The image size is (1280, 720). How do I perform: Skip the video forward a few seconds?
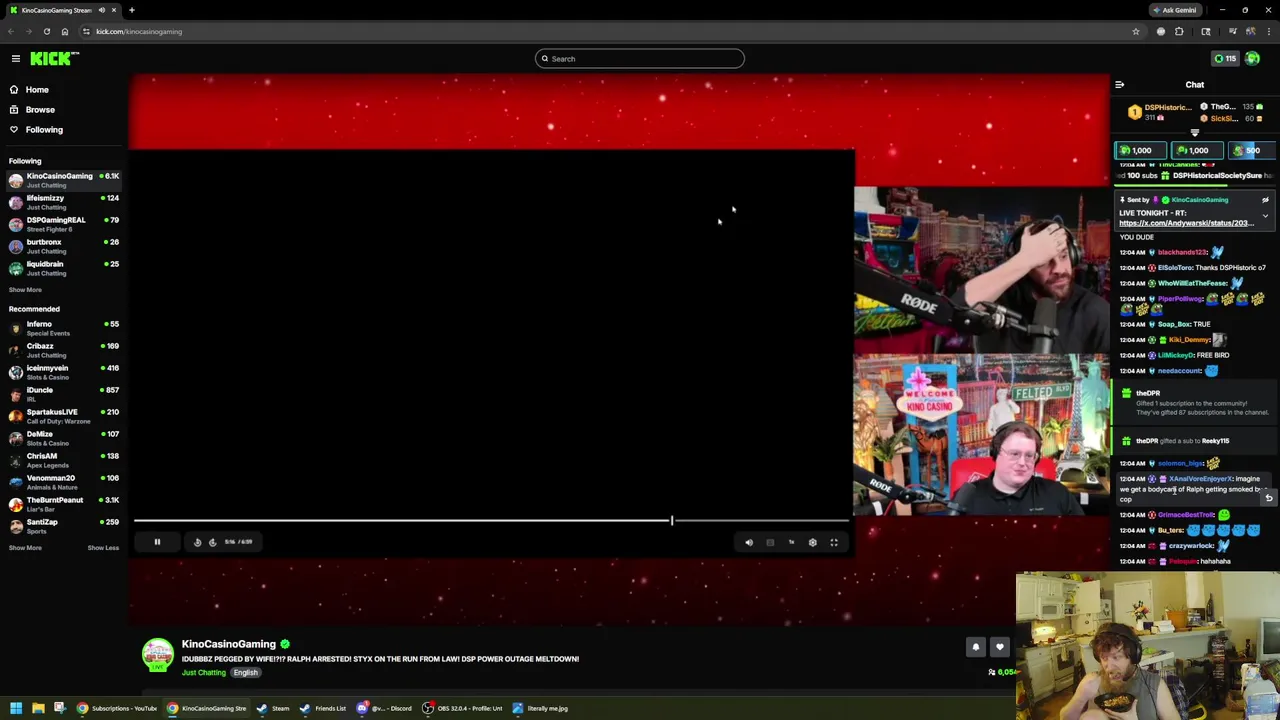[x=212, y=542]
